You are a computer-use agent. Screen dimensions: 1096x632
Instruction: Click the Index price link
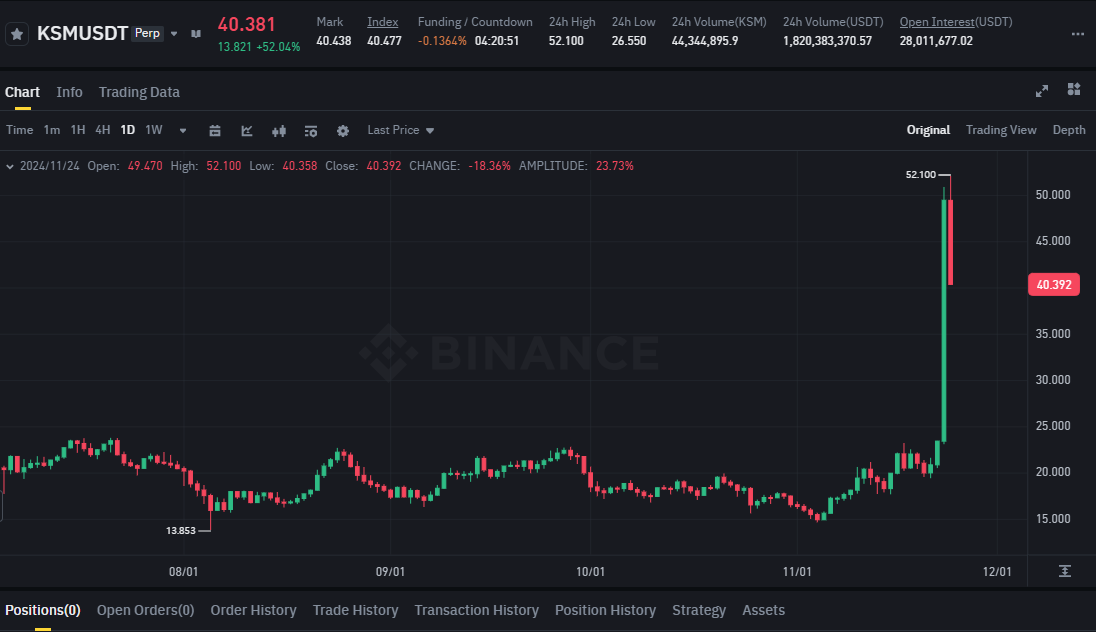(382, 22)
